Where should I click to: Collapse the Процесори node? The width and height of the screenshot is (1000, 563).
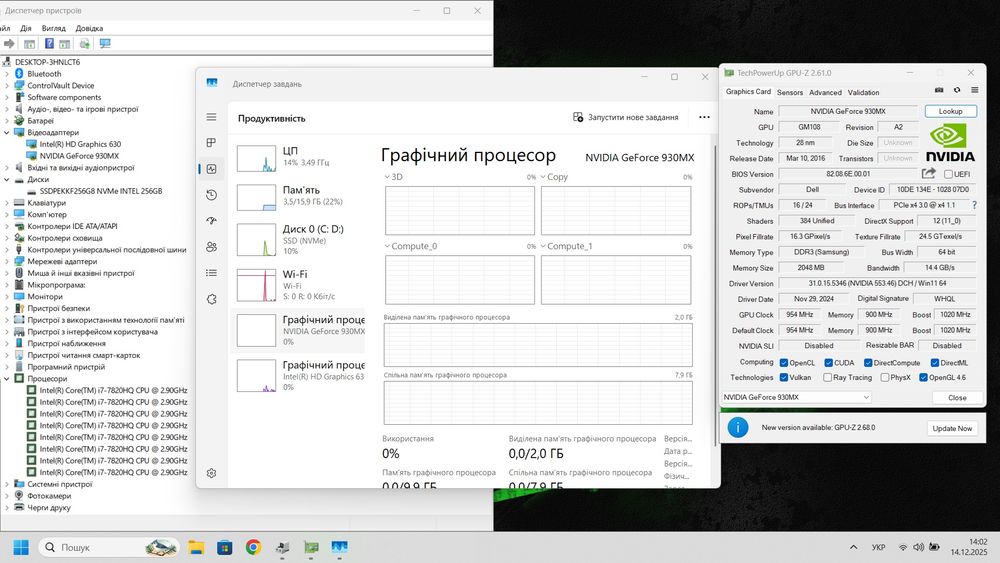click(x=7, y=379)
